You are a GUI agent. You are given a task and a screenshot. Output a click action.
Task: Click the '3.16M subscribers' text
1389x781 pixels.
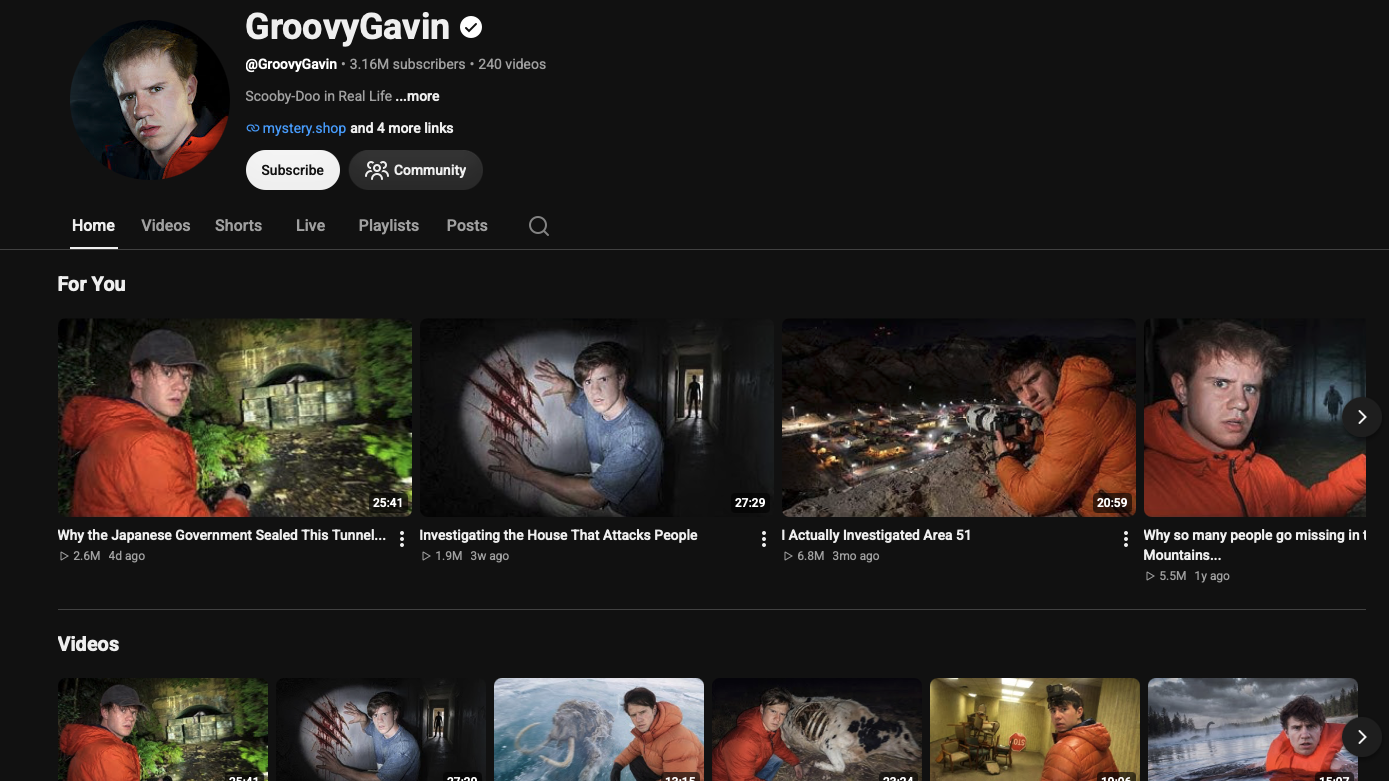click(407, 64)
